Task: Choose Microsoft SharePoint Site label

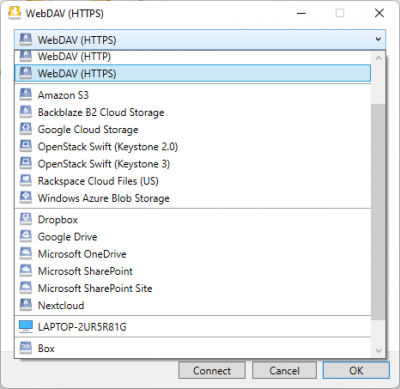Action: tap(95, 288)
